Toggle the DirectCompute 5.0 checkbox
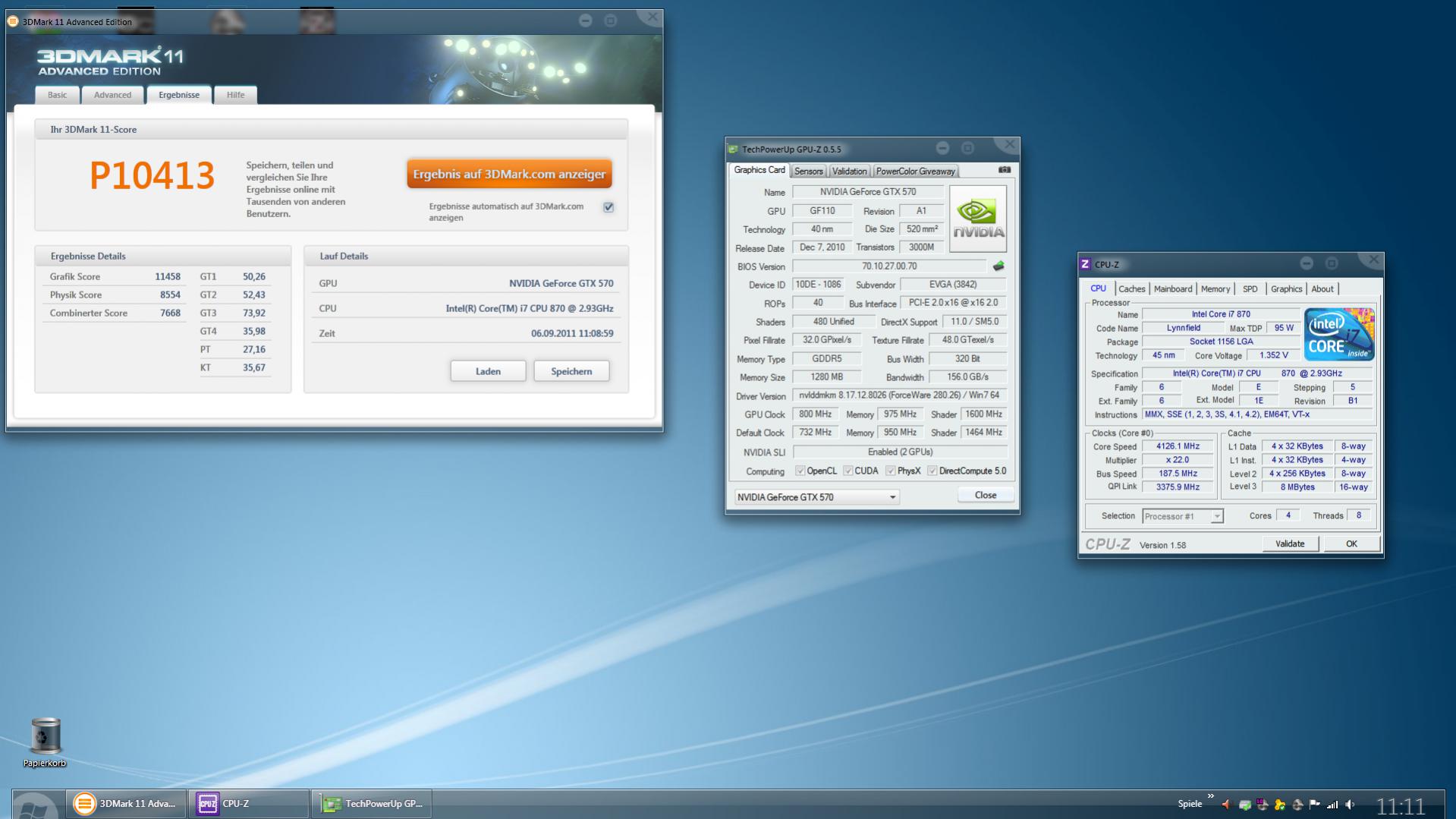Viewport: 1456px width, 819px height. click(932, 471)
